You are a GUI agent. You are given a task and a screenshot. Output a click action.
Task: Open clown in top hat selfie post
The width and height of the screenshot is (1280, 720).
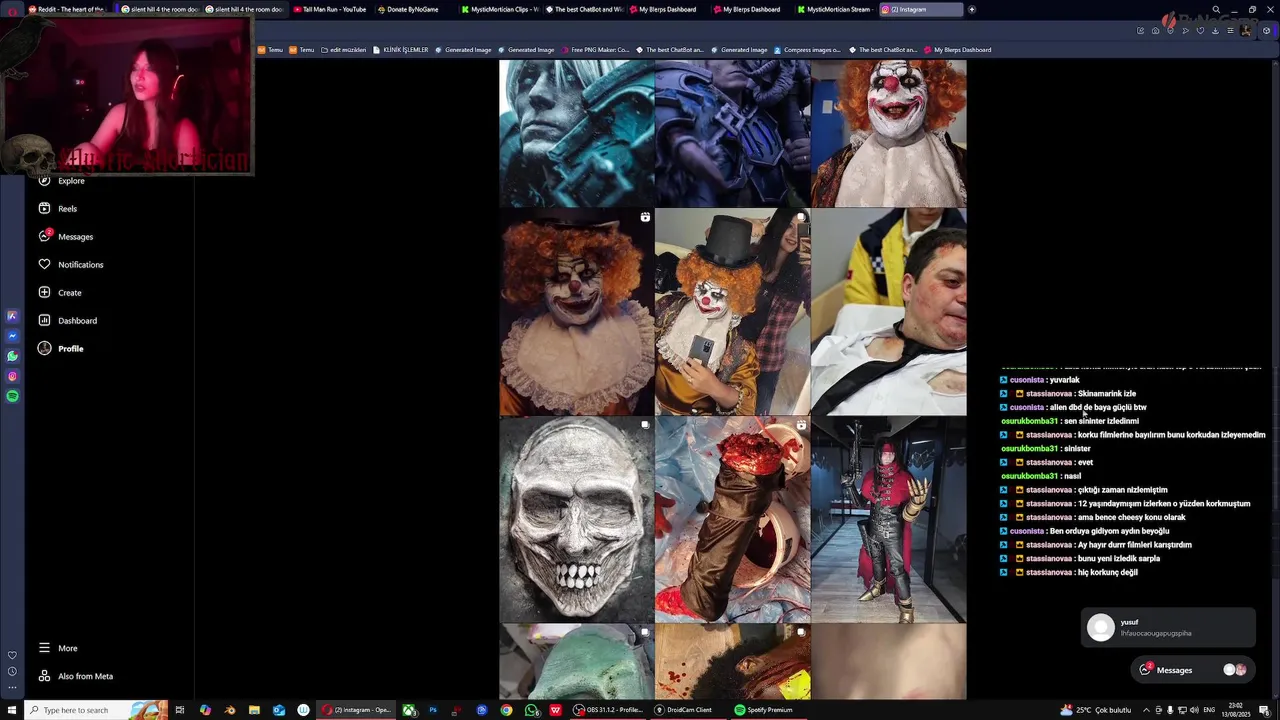[733, 312]
